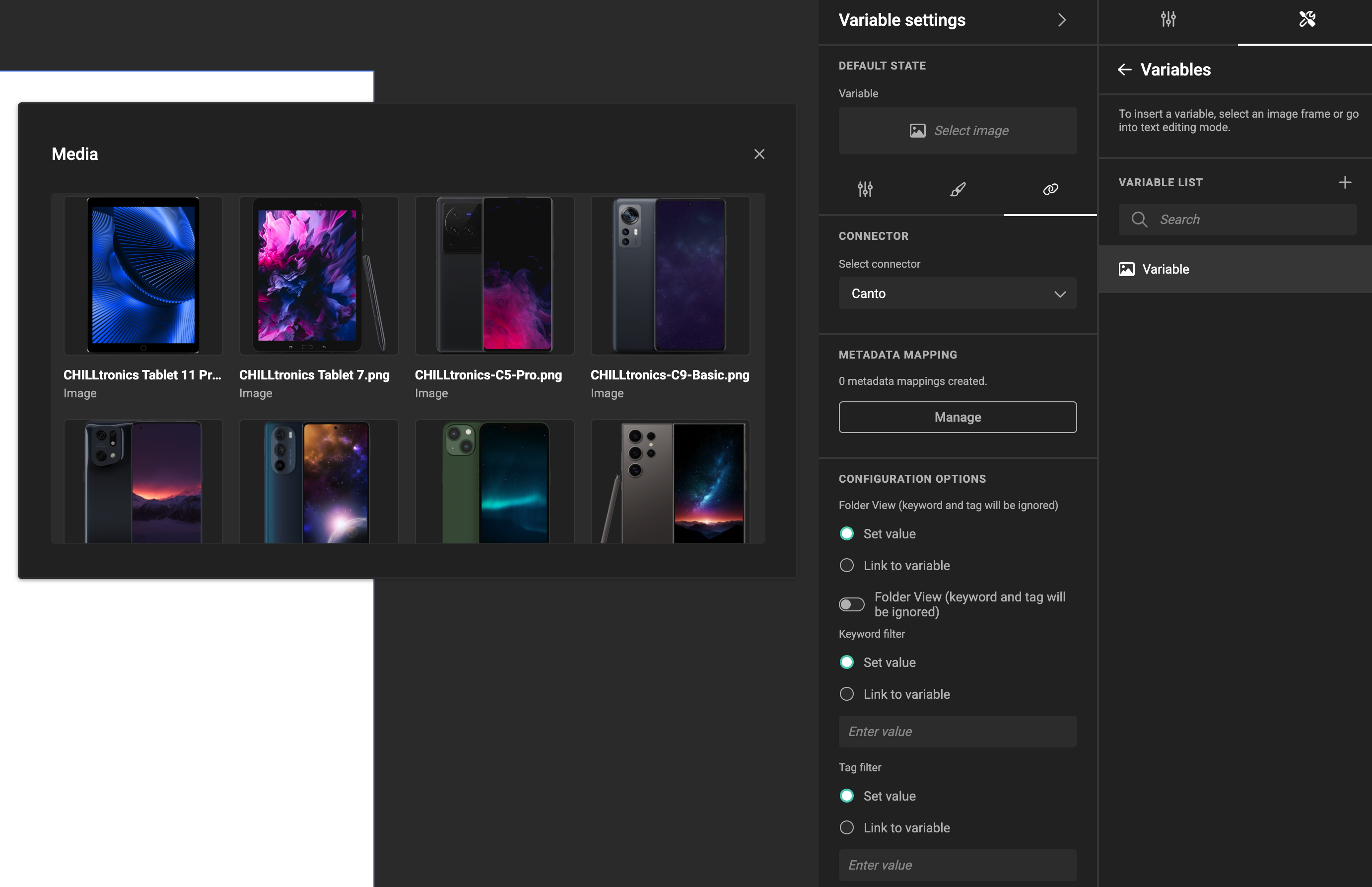Select the galaxy nebula phone thumbnail
Screen dimensions: 1372x887
[x=319, y=482]
